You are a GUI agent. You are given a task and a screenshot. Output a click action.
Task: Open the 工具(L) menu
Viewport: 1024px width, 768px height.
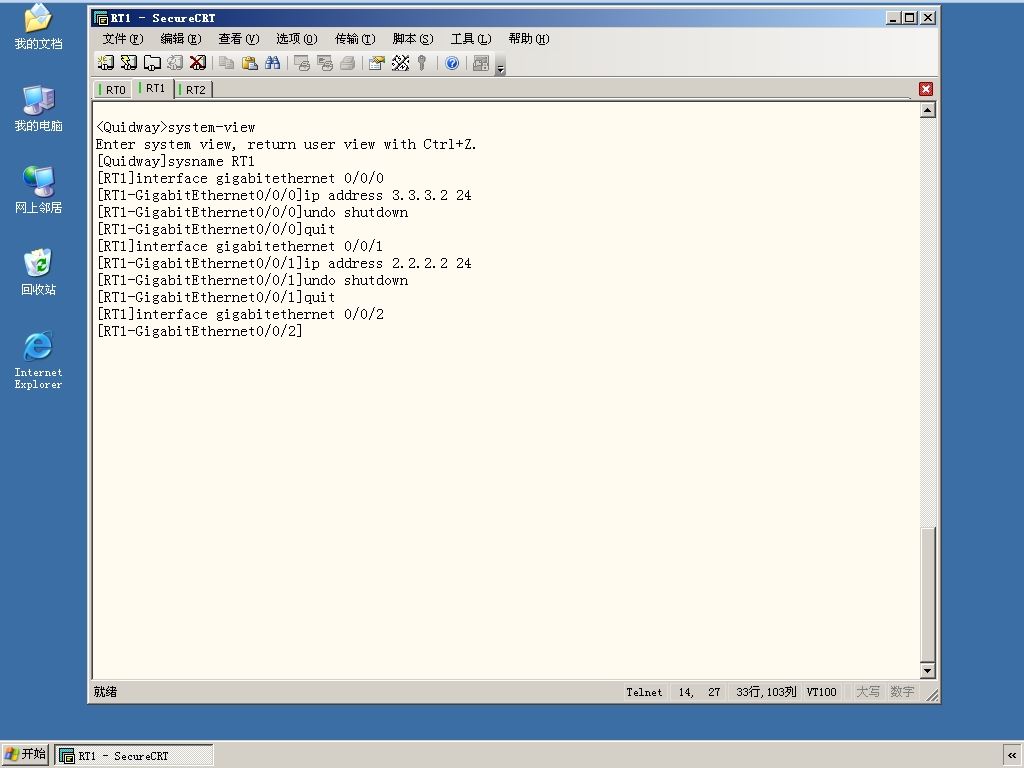coord(471,39)
